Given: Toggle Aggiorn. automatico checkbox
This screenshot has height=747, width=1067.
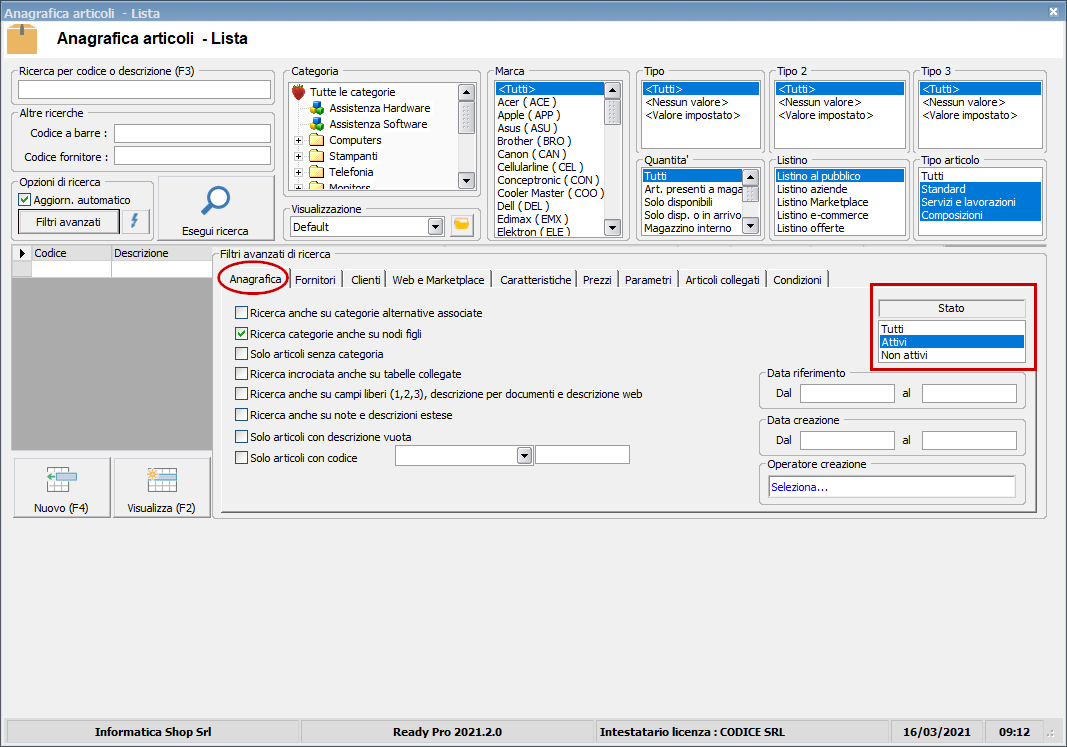Looking at the screenshot, I should click(x=24, y=199).
